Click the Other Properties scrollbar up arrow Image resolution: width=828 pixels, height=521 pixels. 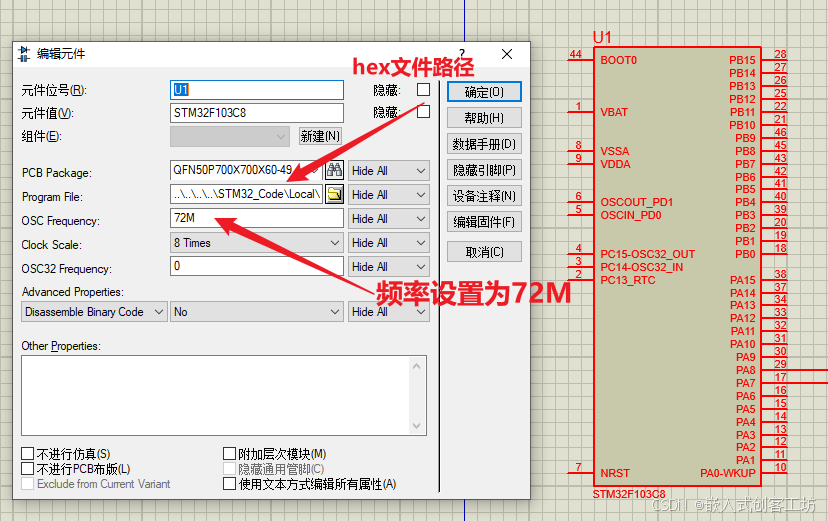[x=417, y=366]
